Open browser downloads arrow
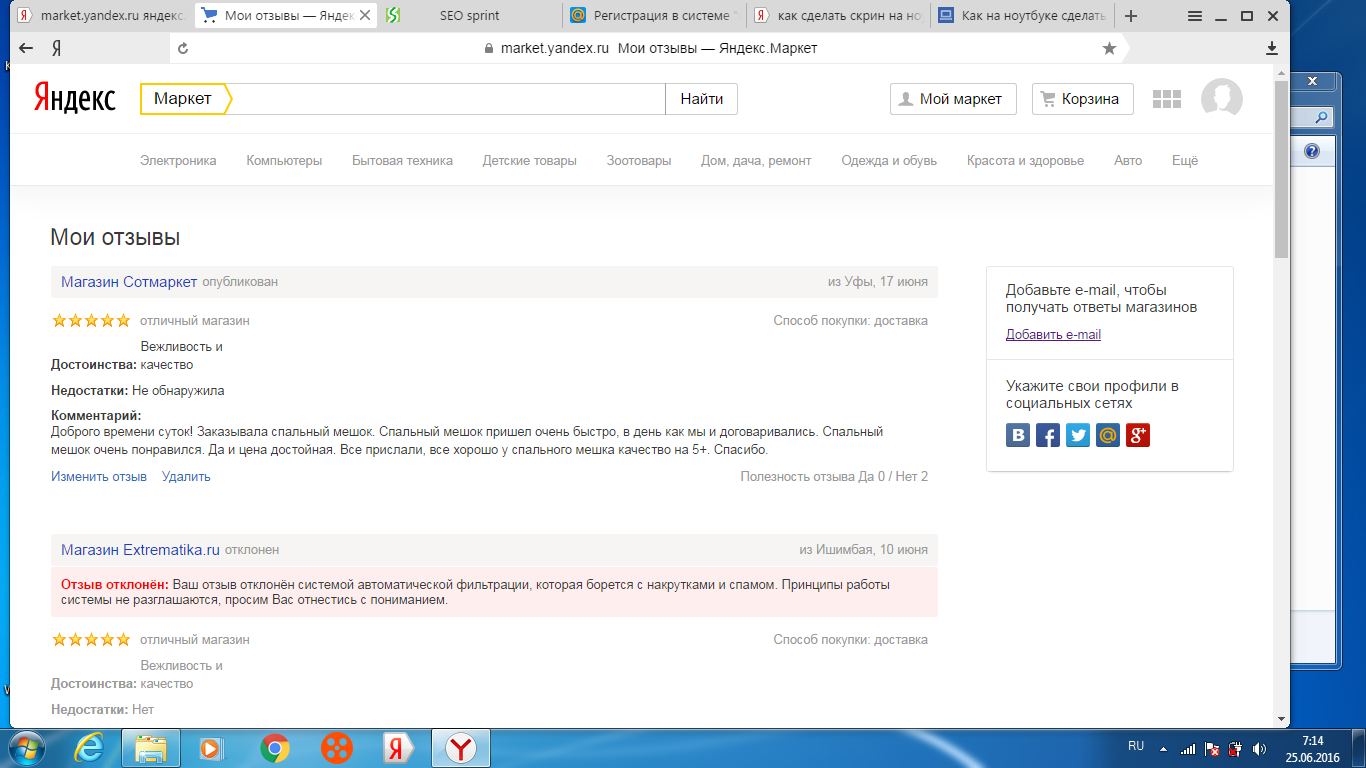The width and height of the screenshot is (1366, 768). click(x=1272, y=48)
